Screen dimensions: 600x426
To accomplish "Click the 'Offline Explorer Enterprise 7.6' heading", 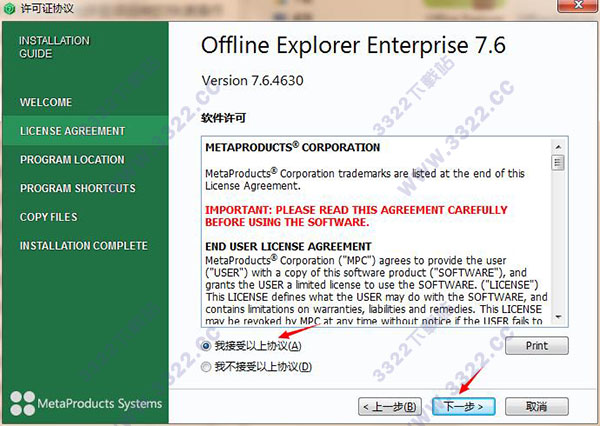I will click(x=354, y=45).
